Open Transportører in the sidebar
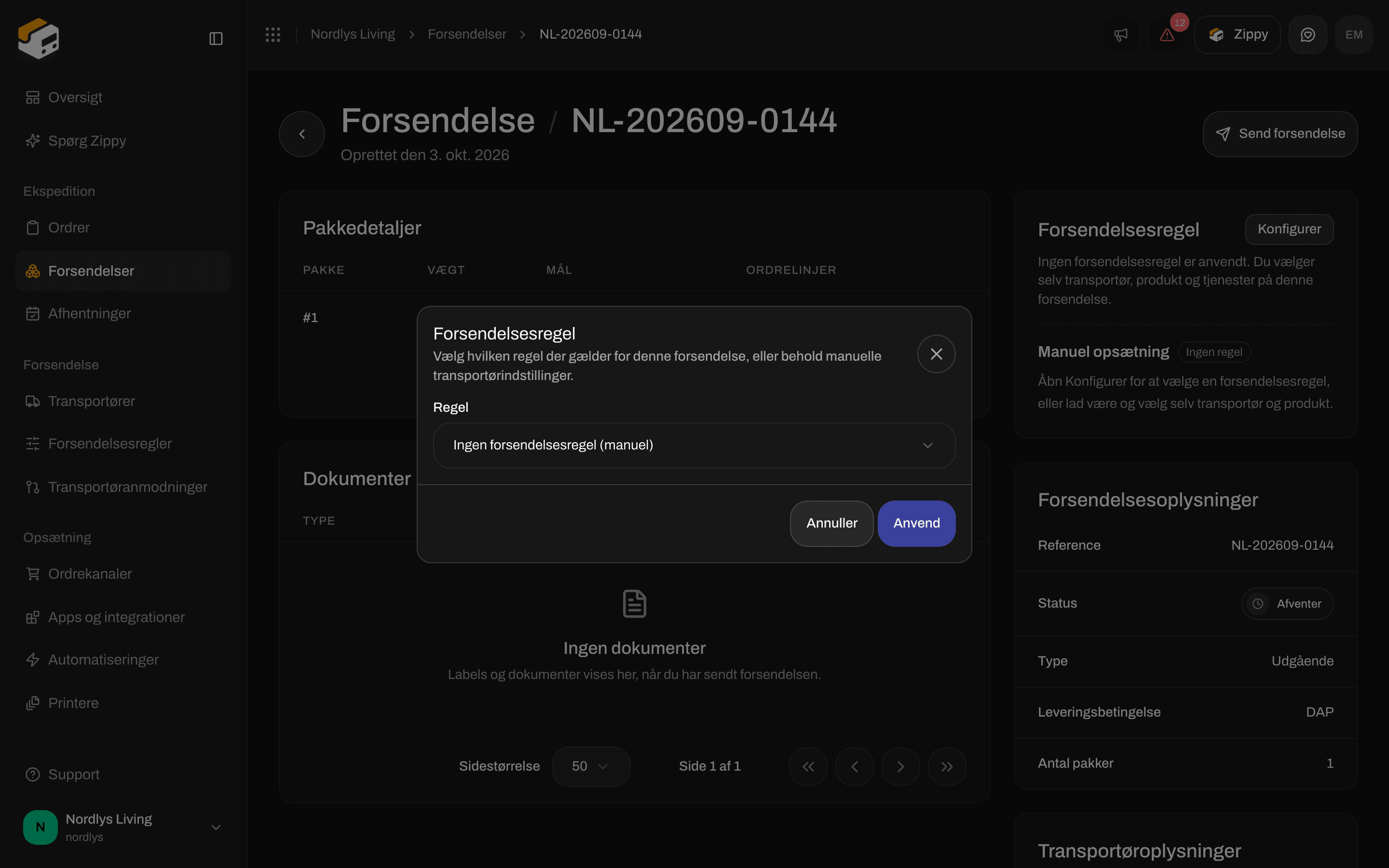Viewport: 1389px width, 868px height. tap(123, 401)
